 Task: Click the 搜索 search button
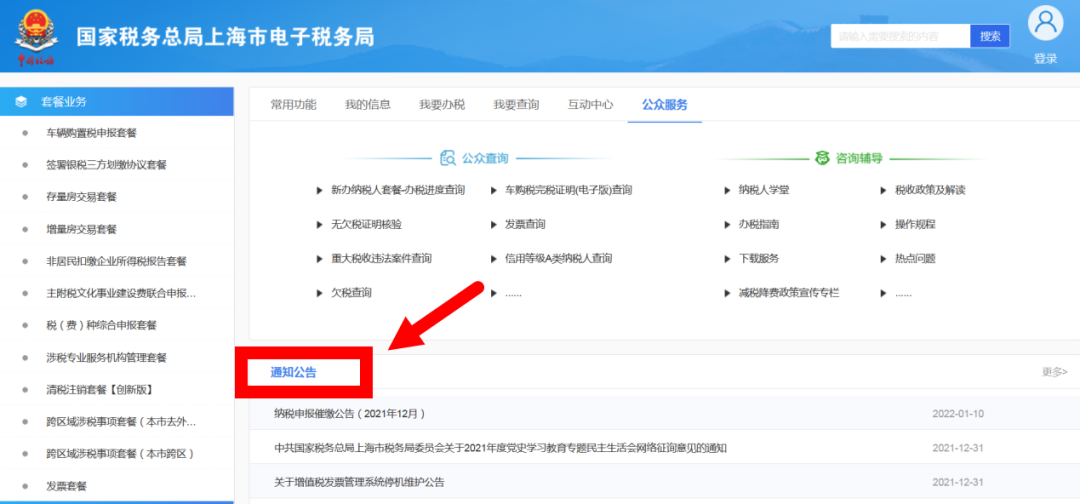point(990,36)
